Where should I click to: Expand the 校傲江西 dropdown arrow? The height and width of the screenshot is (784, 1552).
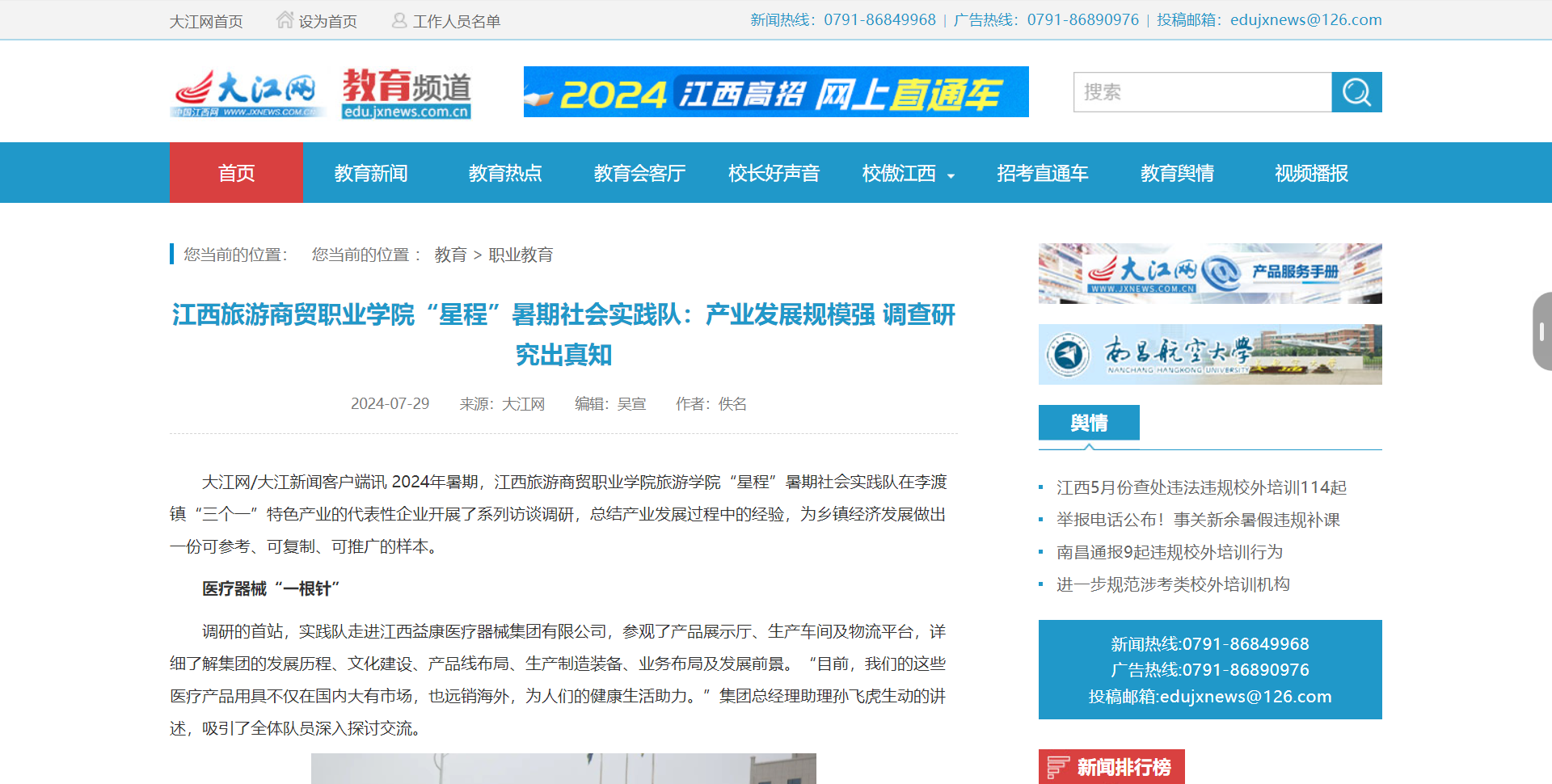(x=951, y=175)
